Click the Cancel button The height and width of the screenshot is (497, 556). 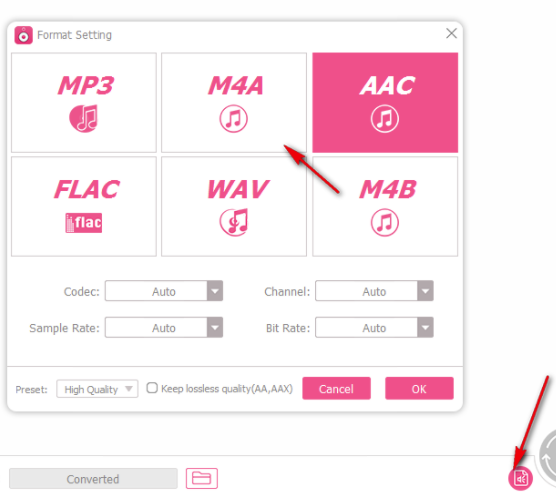point(336,389)
